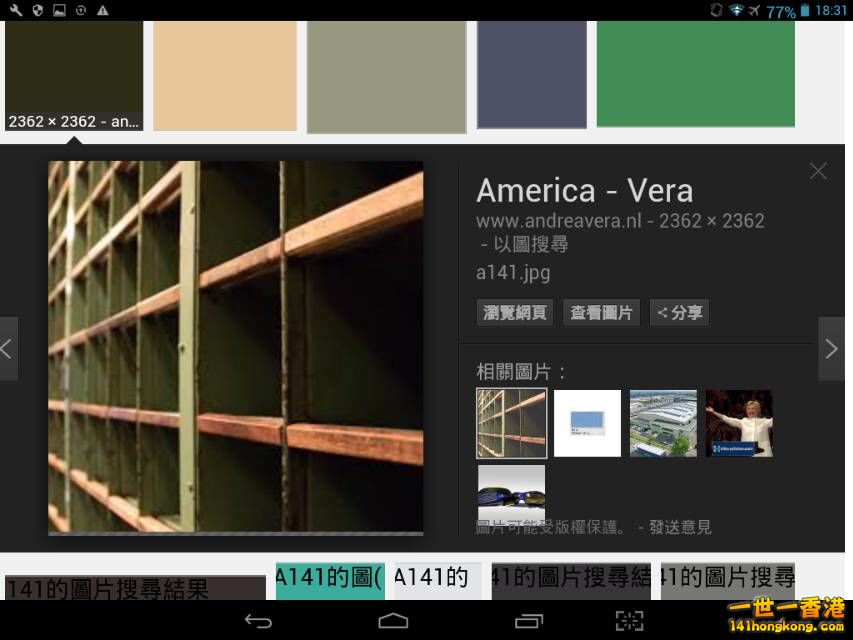
Task: Tap the shield icon in status bar
Action: coord(38,10)
